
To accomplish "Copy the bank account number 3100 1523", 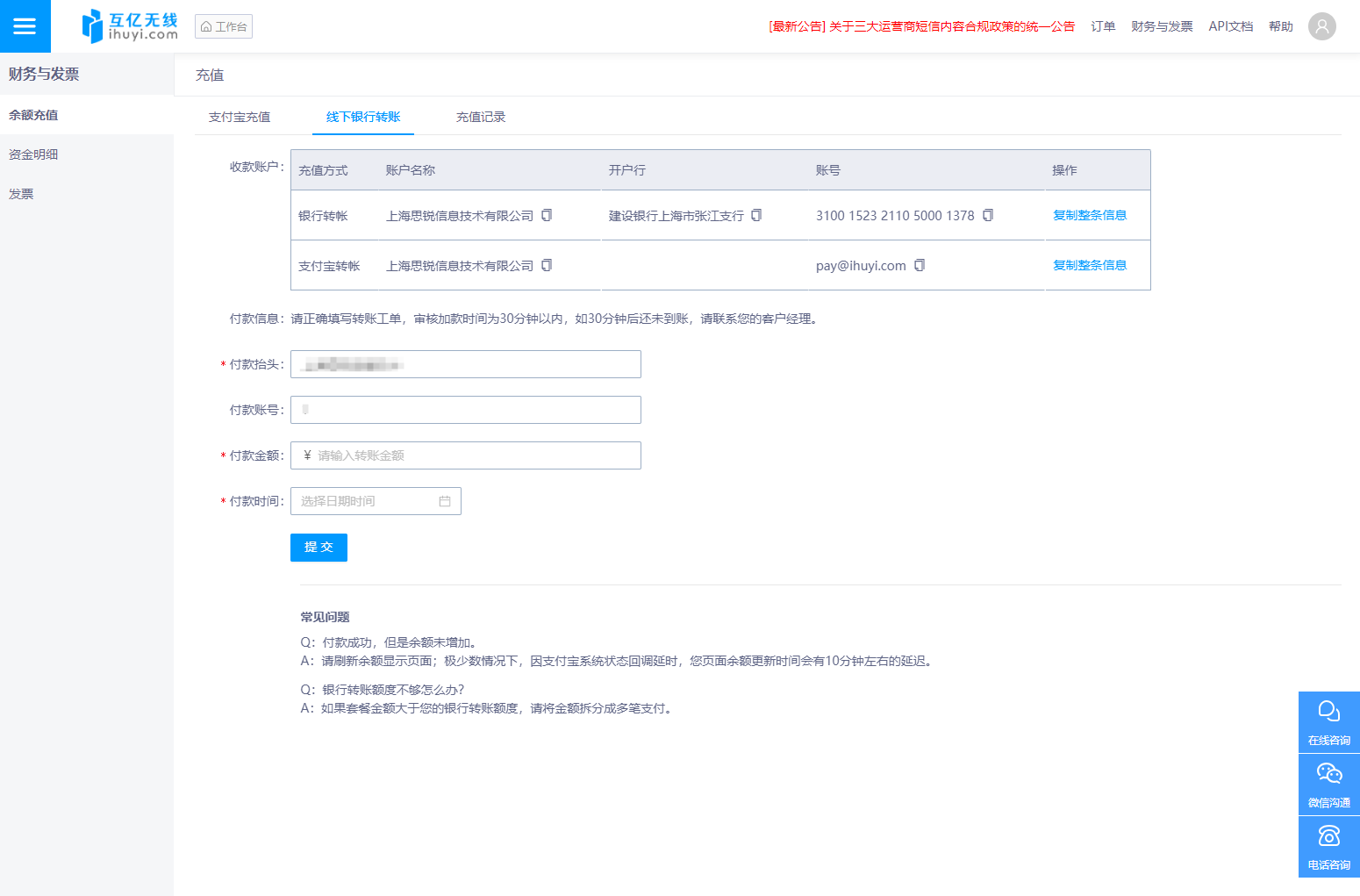I will coord(988,215).
